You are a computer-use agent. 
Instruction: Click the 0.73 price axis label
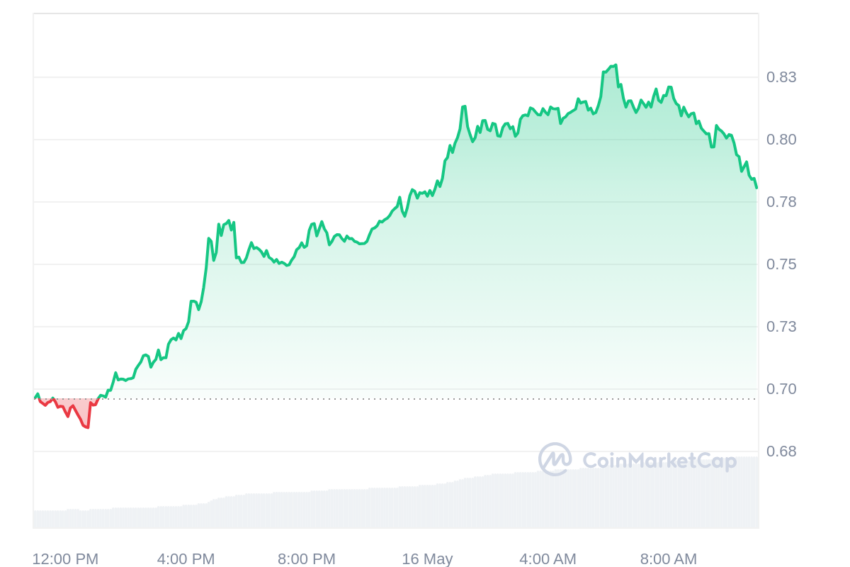(x=781, y=326)
